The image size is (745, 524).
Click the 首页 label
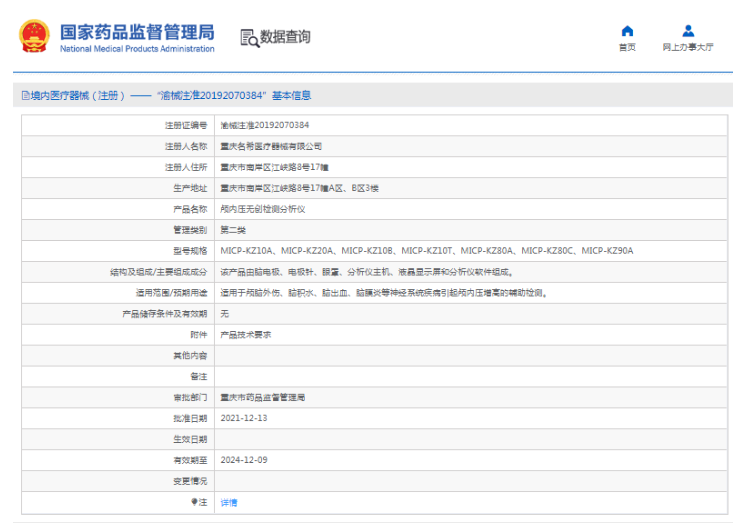[x=627, y=47]
